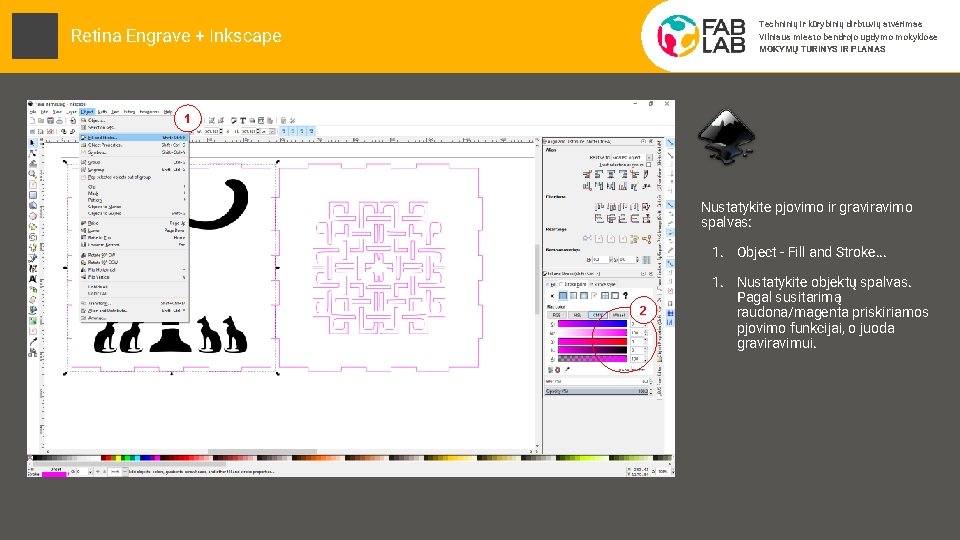Choose Radial gradient paint icon
Viewport: 960px width, 540px height.
pos(583,296)
